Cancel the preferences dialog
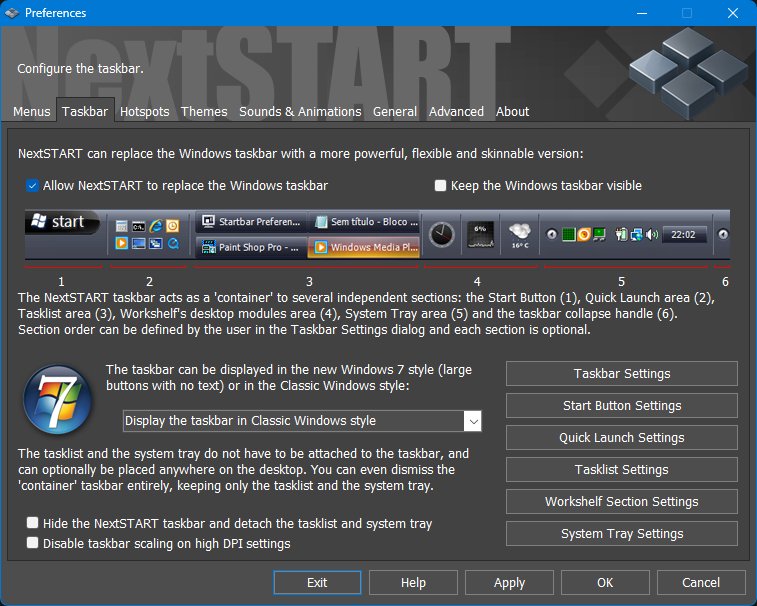Viewport: 757px width, 606px height. [x=701, y=582]
